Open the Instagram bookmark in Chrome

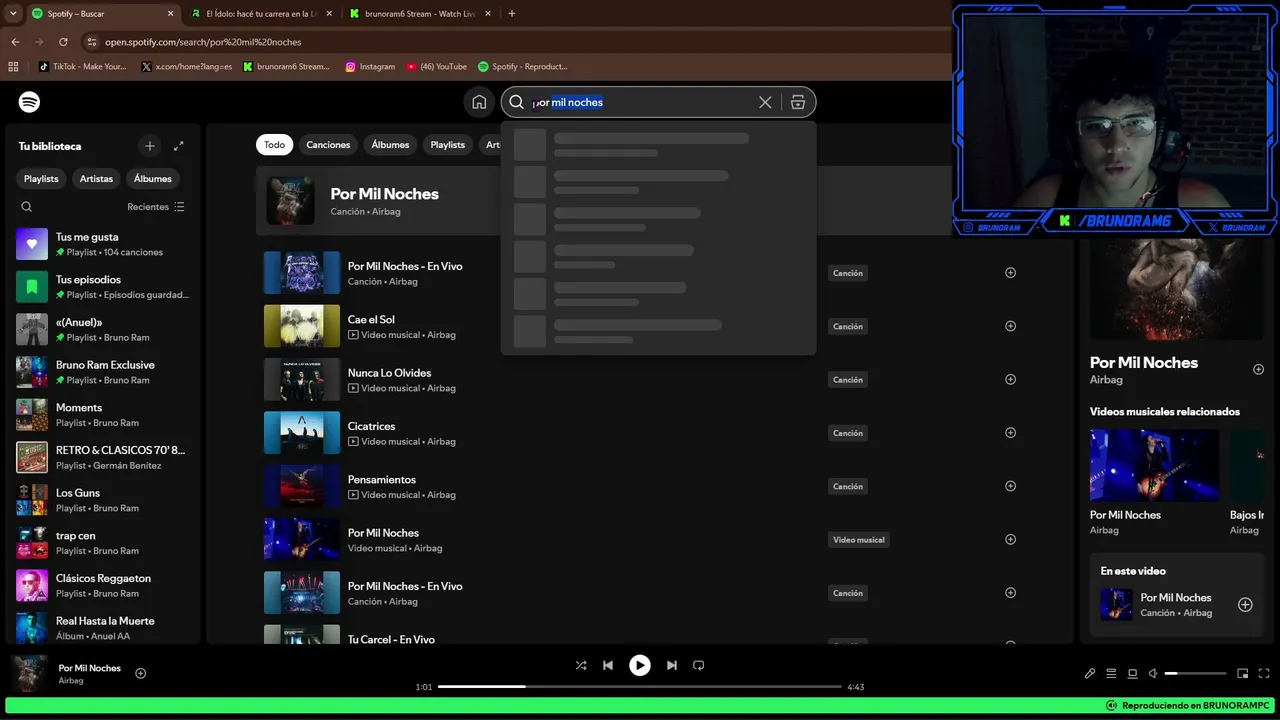pos(370,67)
